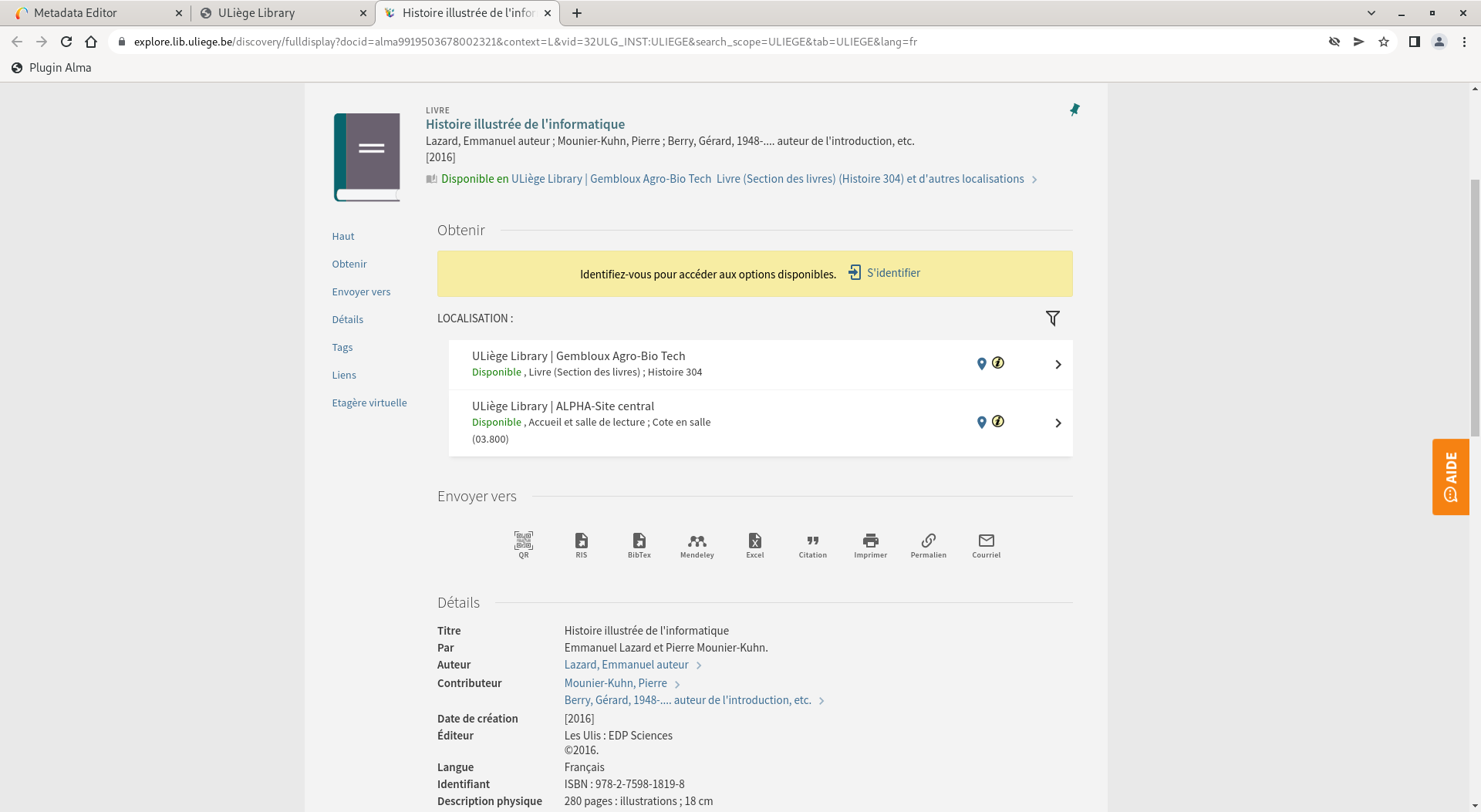Jump to Haut section
Screen dimensions: 1481x812
tap(343, 236)
